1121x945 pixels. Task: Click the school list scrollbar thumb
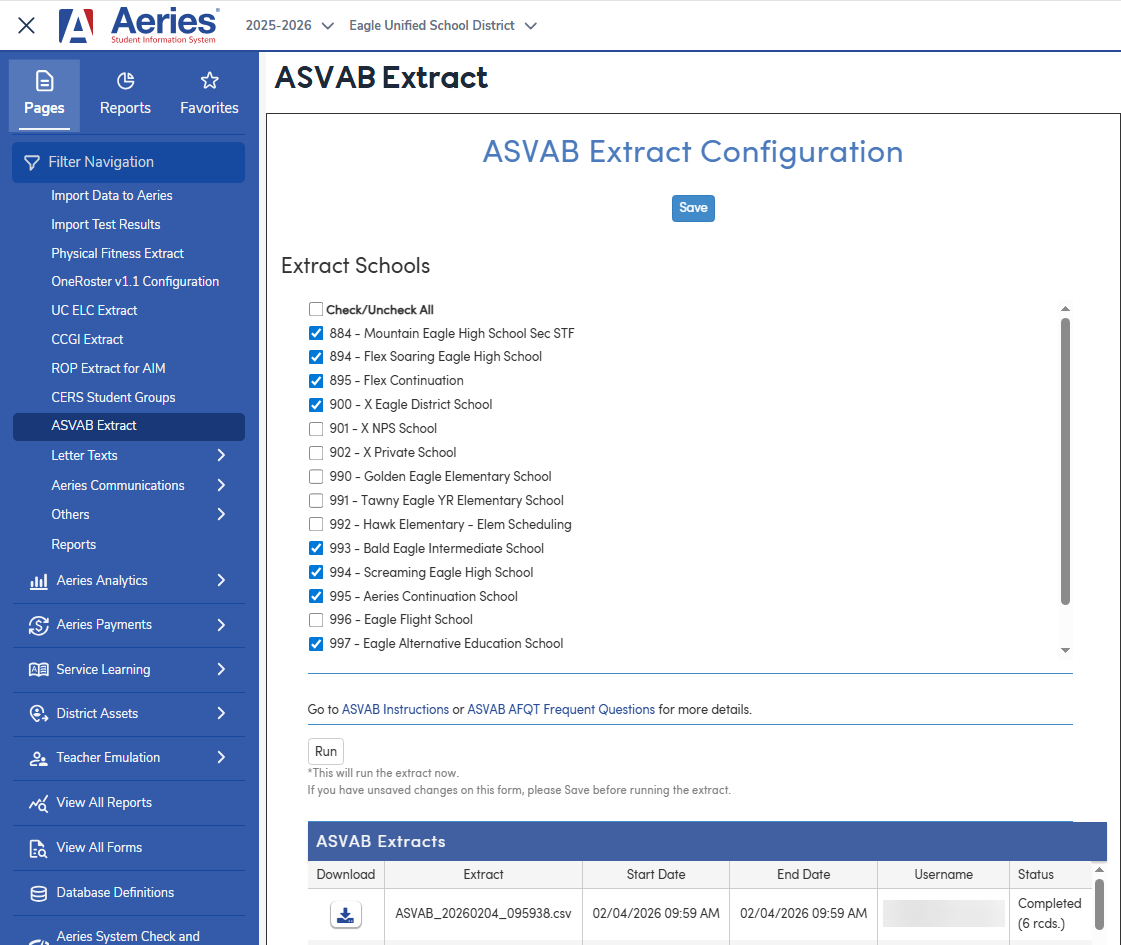[1065, 462]
